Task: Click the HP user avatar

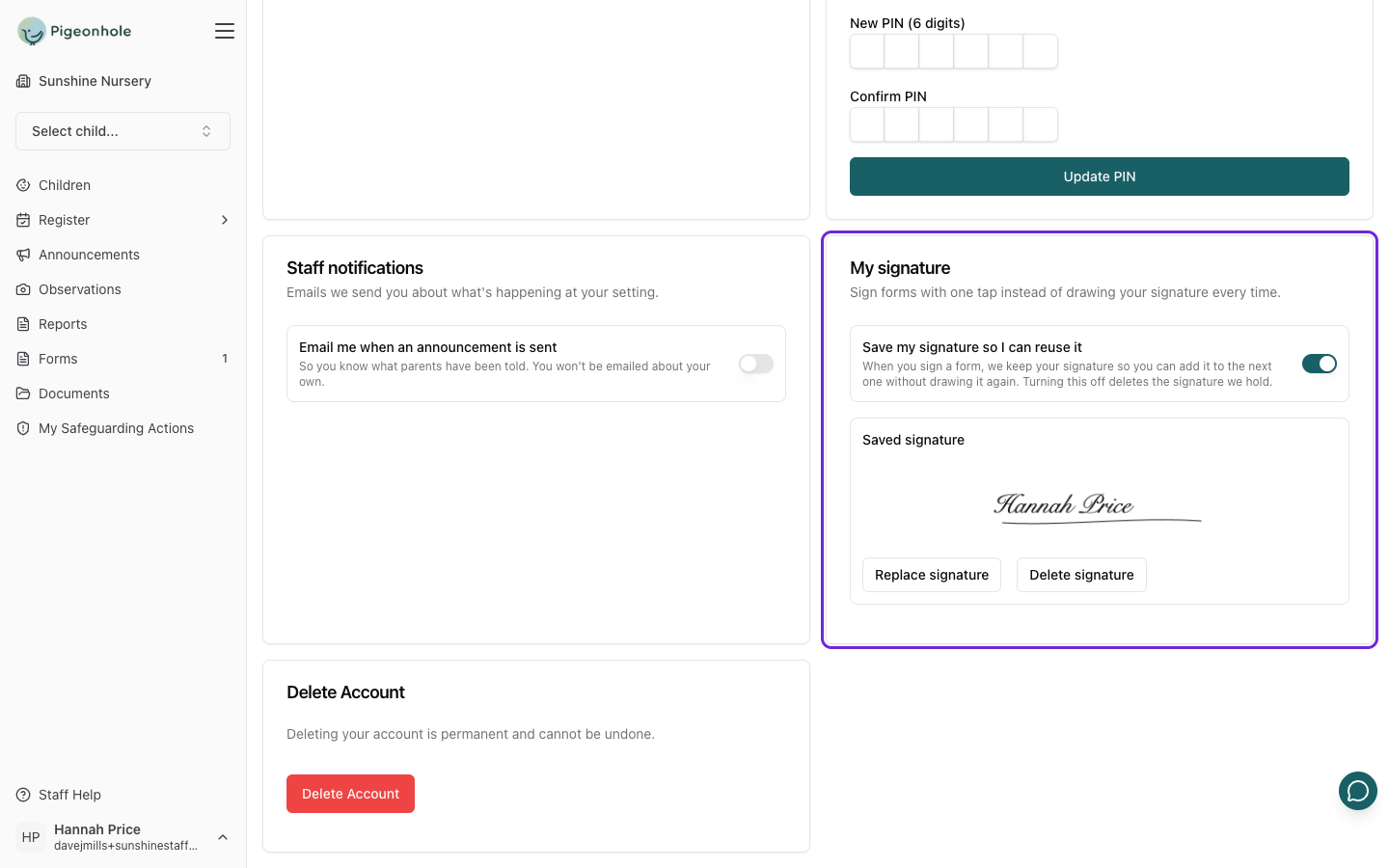Action: 31,837
